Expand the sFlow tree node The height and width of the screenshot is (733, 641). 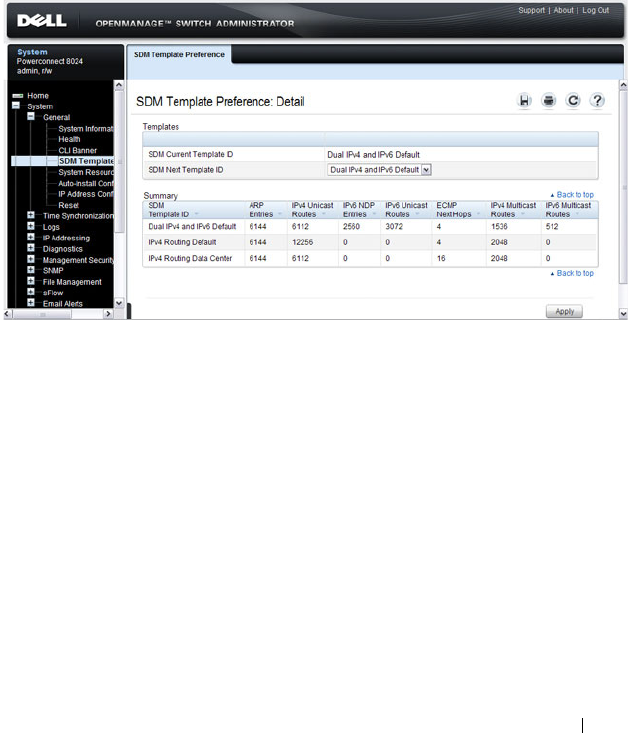tap(31, 292)
